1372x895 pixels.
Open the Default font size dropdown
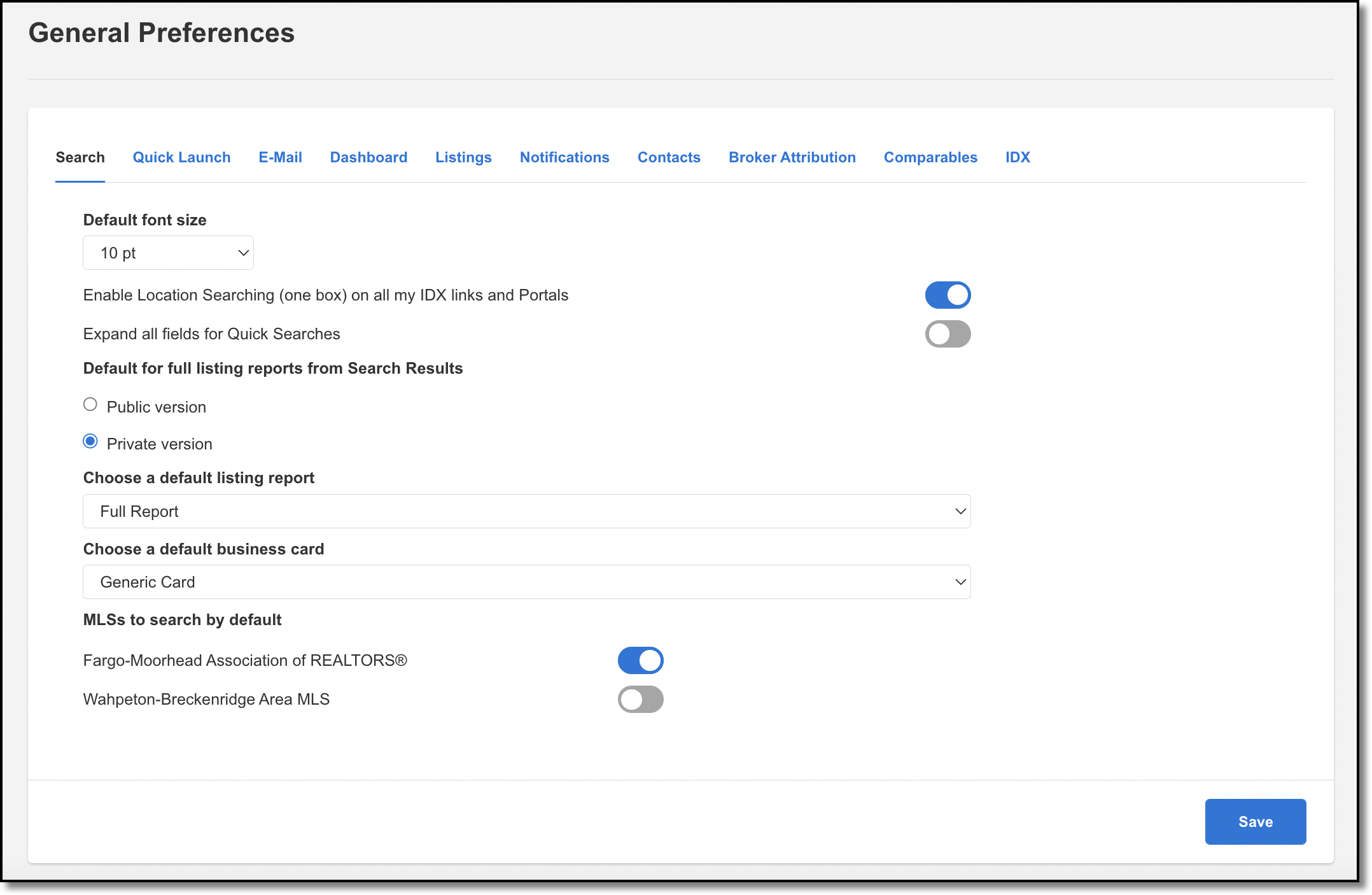[168, 253]
